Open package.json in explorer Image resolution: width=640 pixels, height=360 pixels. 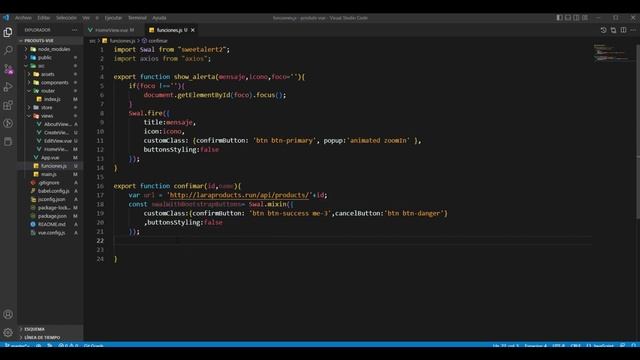(50, 216)
